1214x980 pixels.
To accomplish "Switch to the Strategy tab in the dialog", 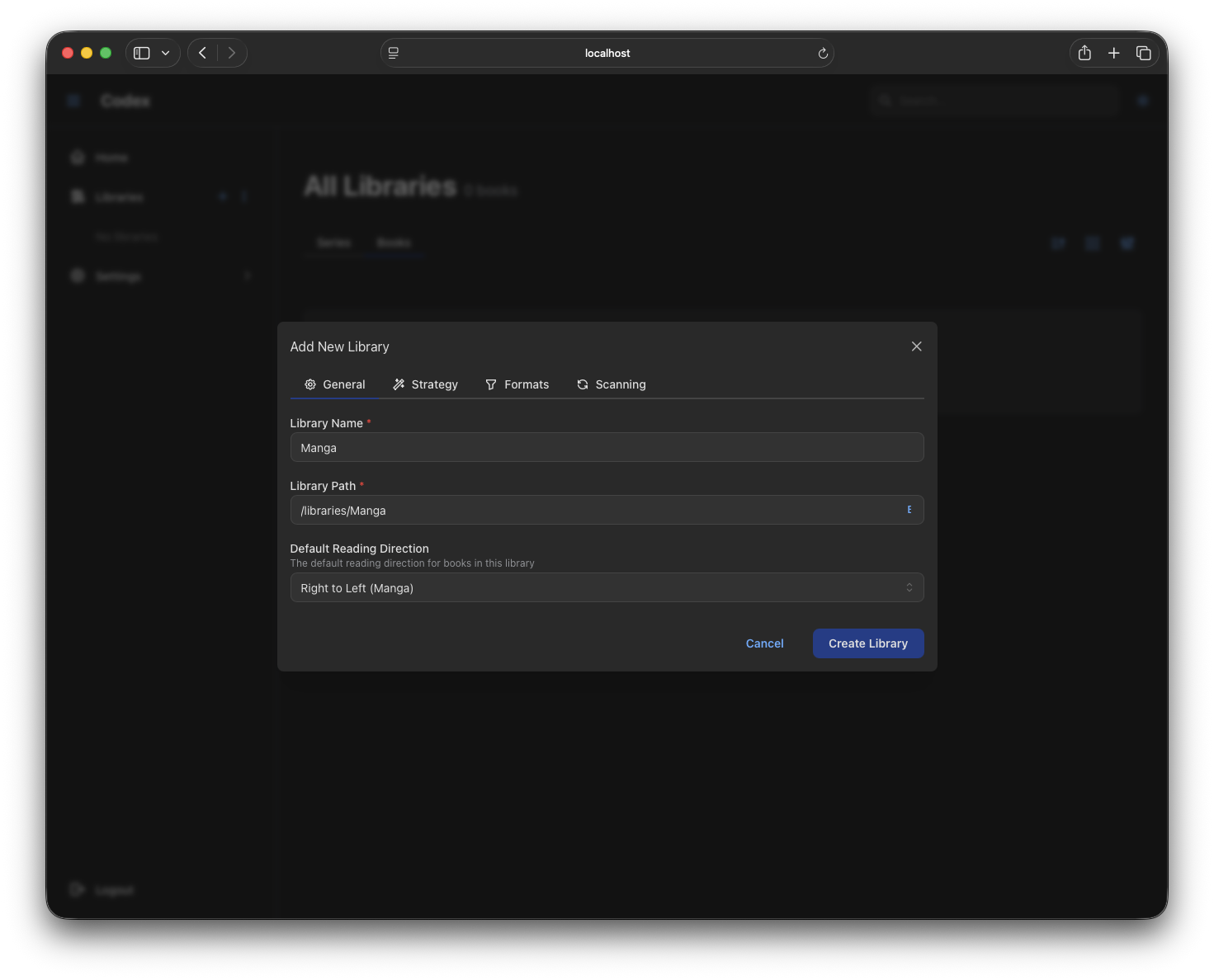I will pyautogui.click(x=426, y=384).
